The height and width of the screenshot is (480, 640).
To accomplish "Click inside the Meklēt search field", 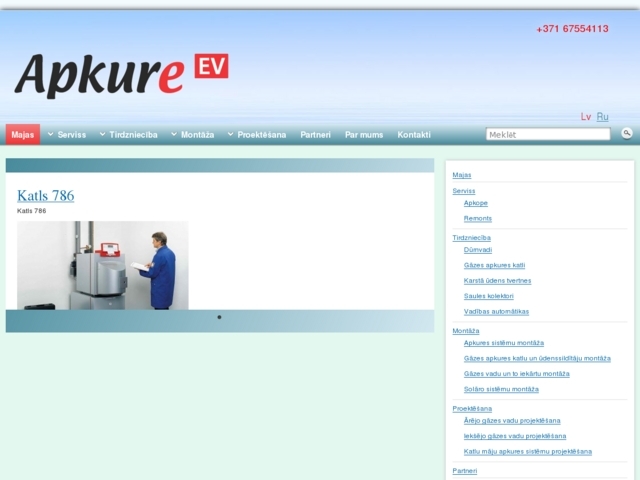I will click(548, 134).
